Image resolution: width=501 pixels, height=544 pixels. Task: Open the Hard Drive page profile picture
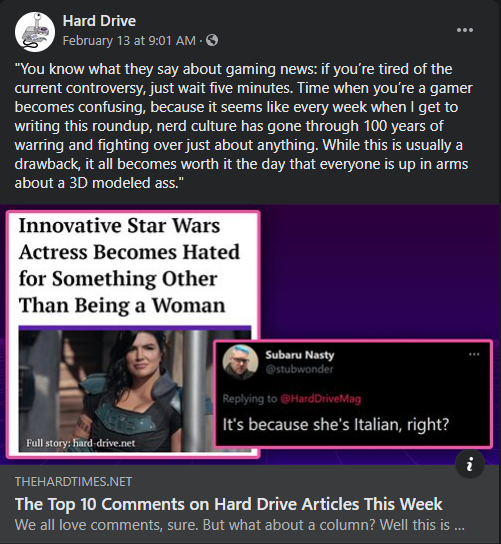pos(35,32)
